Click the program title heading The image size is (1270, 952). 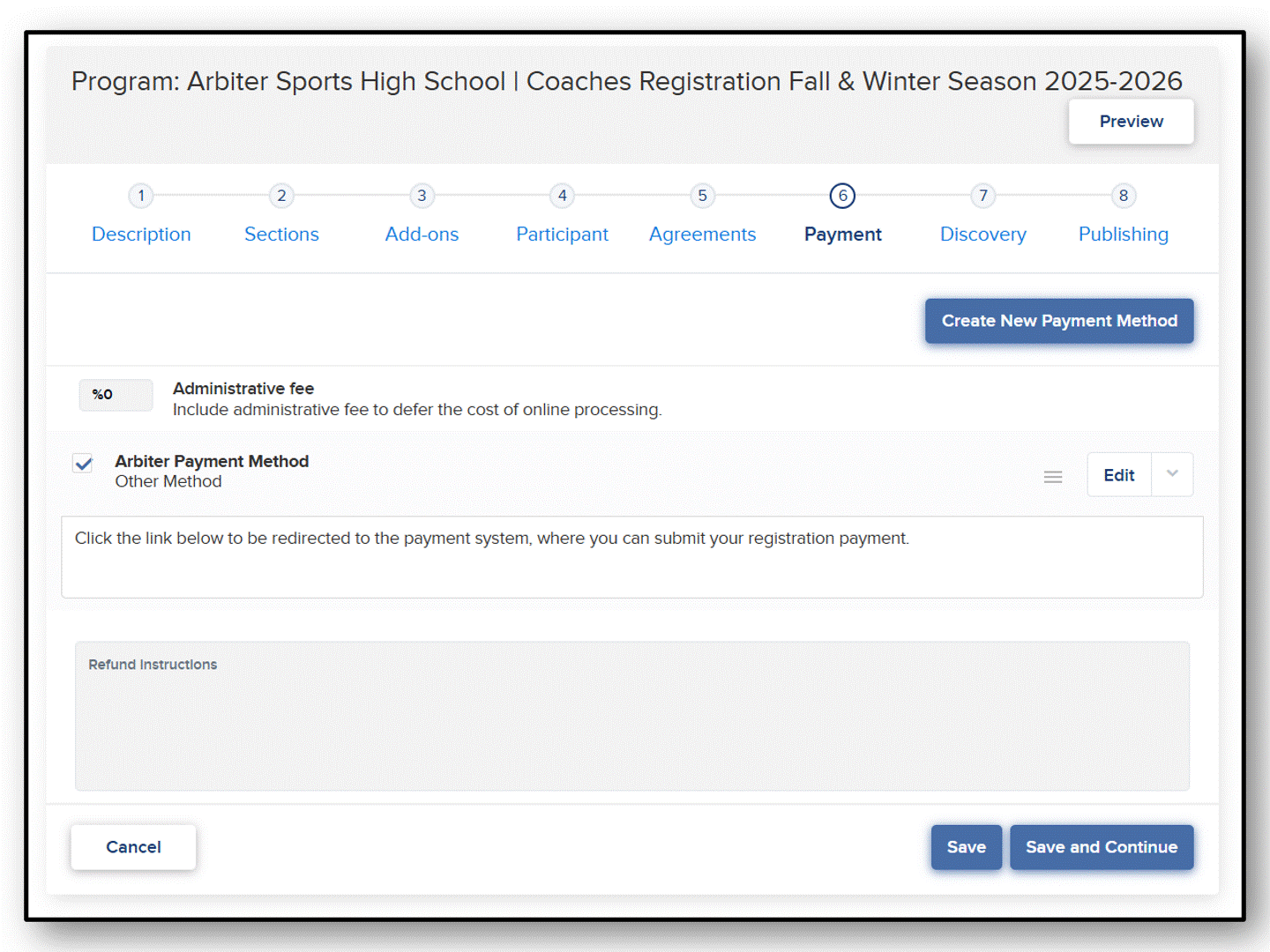627,81
